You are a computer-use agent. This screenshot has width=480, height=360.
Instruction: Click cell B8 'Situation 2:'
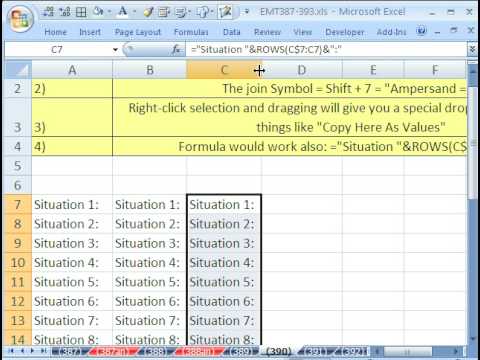click(150, 224)
